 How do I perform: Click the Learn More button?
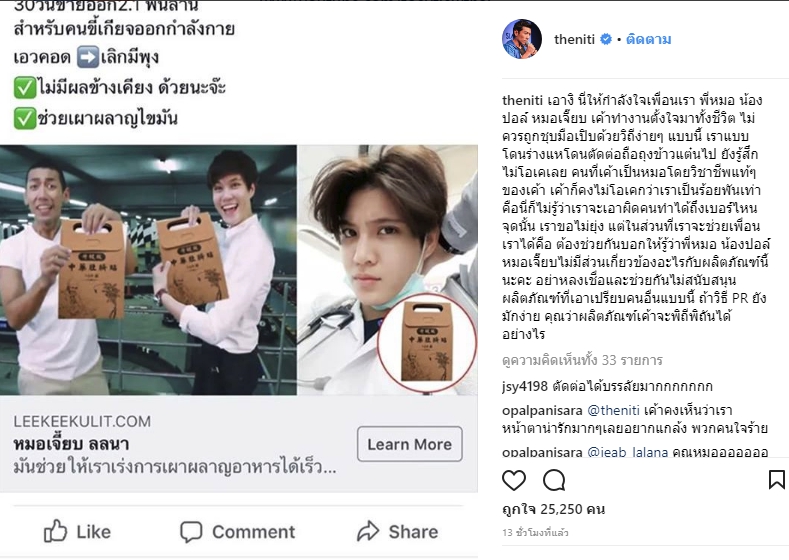(410, 444)
